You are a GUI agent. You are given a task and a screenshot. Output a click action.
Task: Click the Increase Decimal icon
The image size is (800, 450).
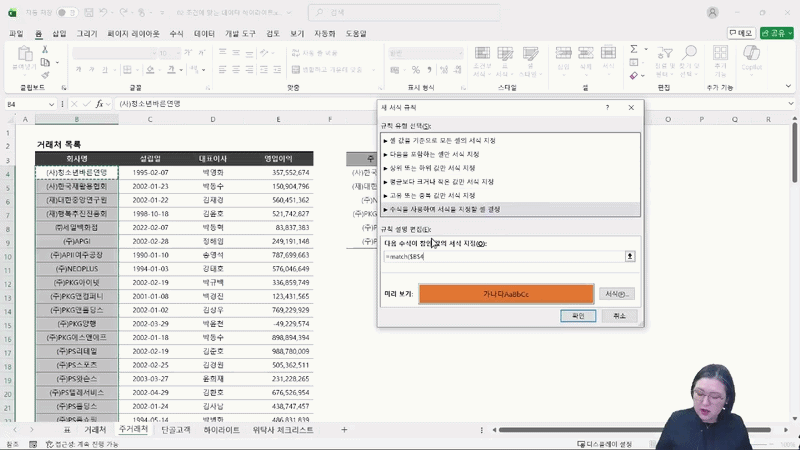tap(444, 70)
